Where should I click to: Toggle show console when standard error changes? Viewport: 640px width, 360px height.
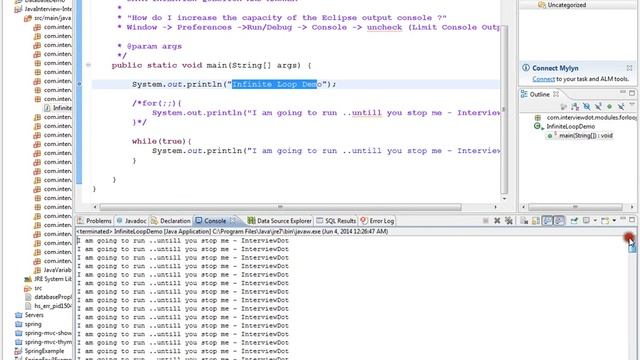(559, 221)
